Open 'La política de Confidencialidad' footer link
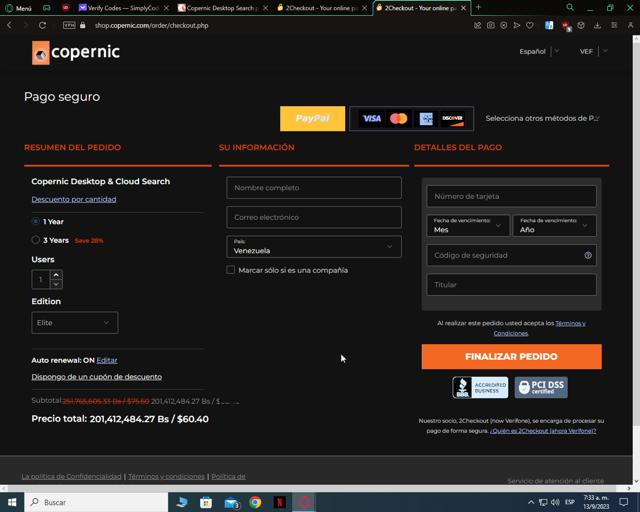This screenshot has height=512, width=640. click(x=71, y=476)
